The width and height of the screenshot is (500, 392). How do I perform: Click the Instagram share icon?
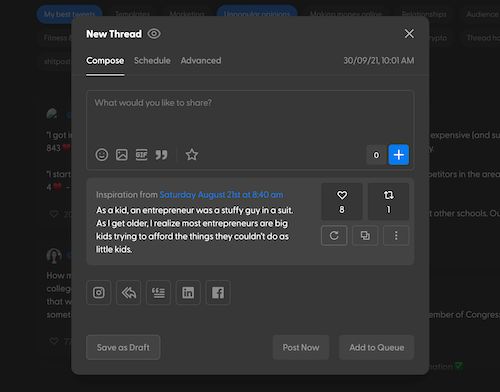pyautogui.click(x=99, y=293)
